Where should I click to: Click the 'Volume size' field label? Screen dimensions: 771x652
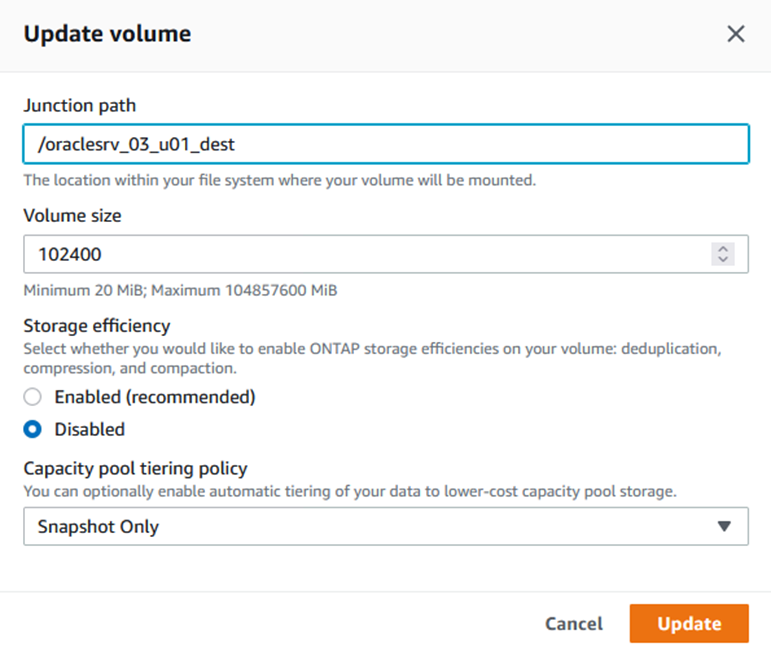[72, 214]
